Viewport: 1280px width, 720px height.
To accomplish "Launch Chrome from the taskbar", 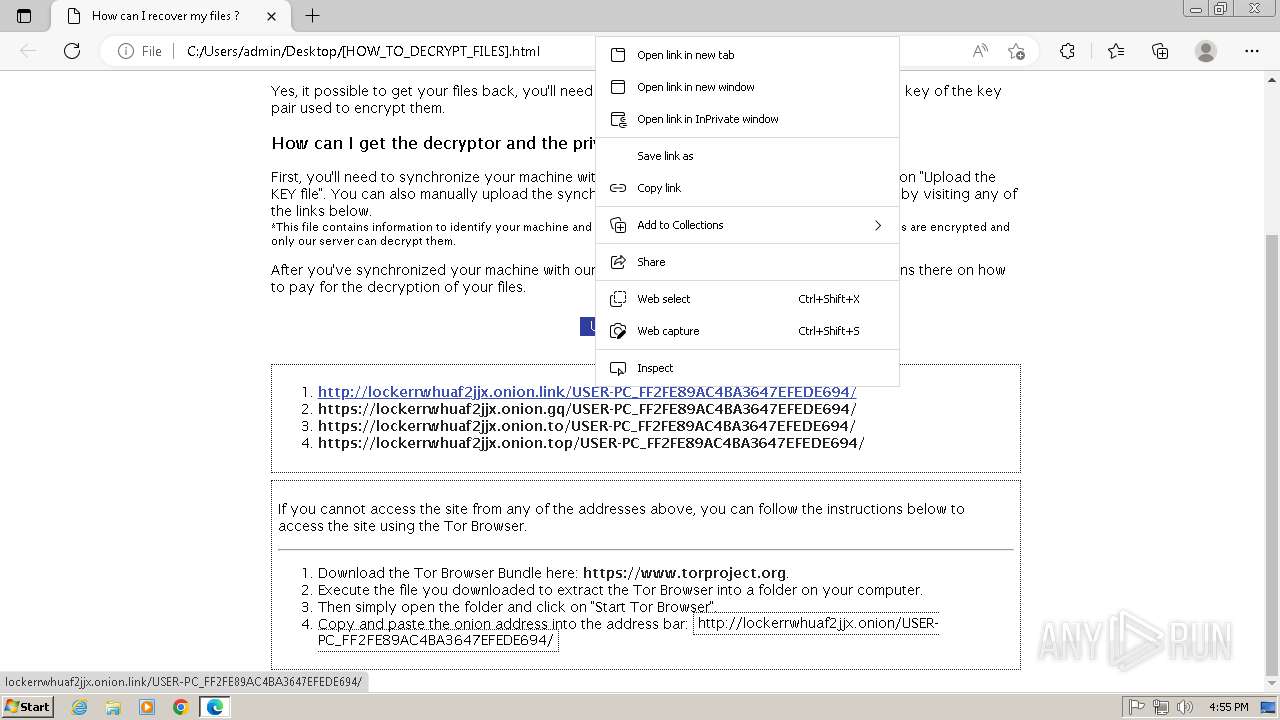I will pos(180,707).
